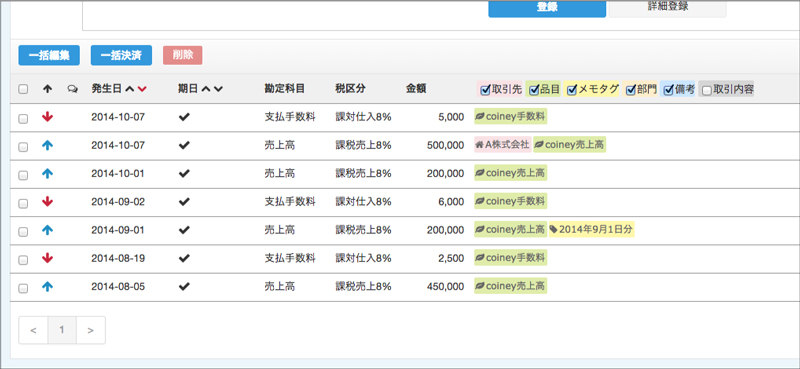Uncheck the 品目 column filter

point(534,90)
